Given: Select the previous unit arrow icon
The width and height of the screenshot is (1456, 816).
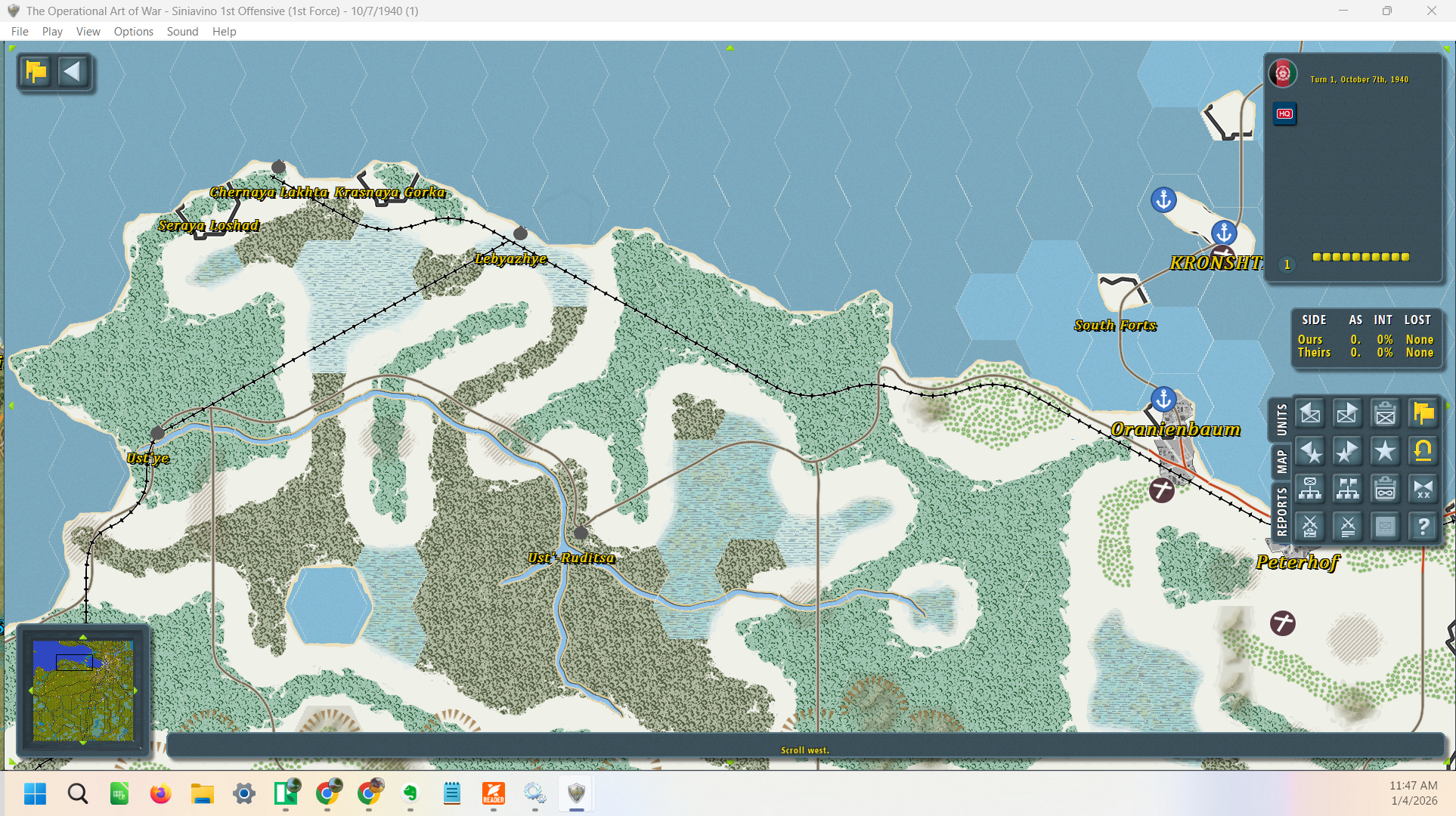Looking at the screenshot, I should [x=1310, y=413].
